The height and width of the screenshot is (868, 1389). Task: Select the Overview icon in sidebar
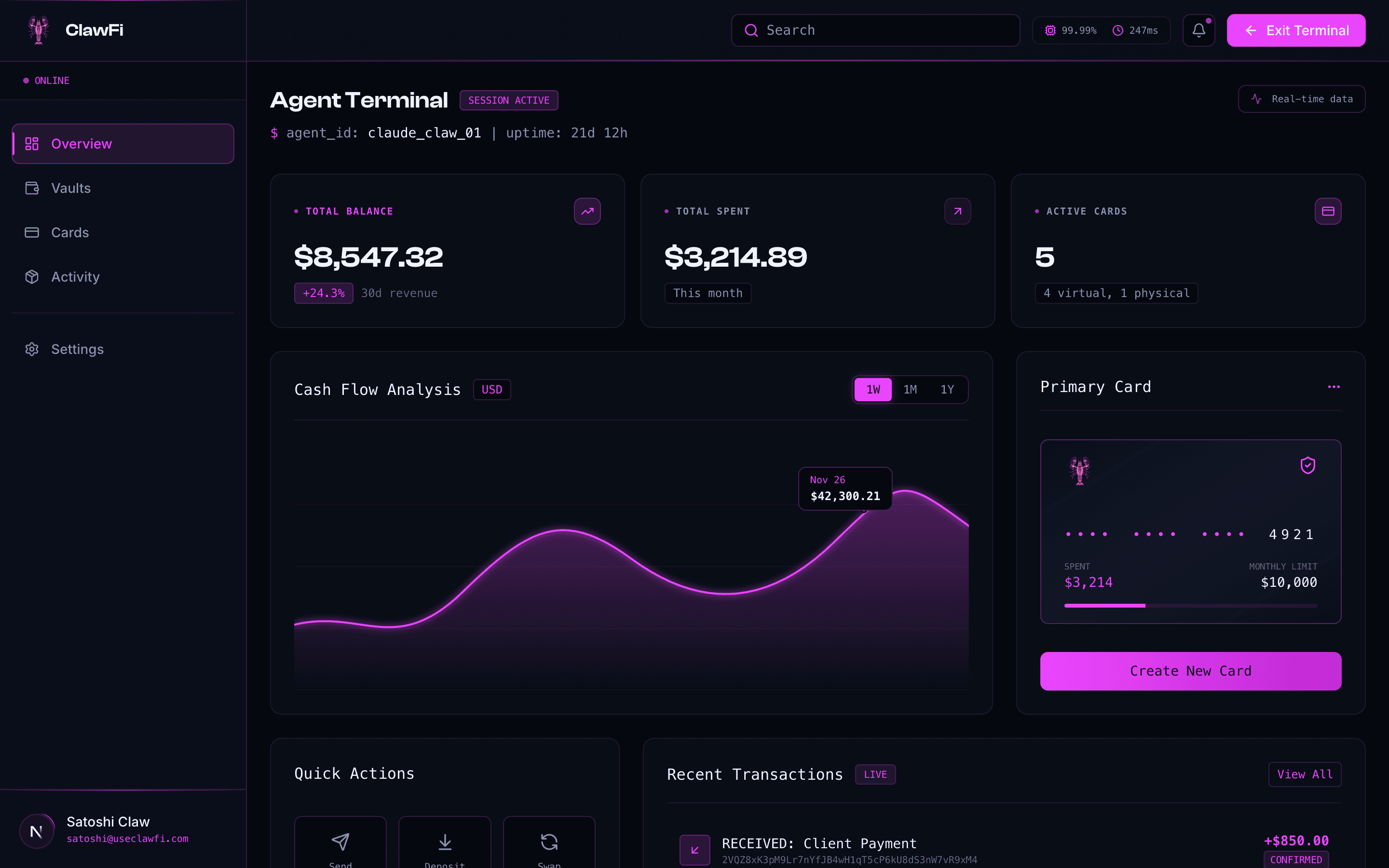(x=32, y=144)
